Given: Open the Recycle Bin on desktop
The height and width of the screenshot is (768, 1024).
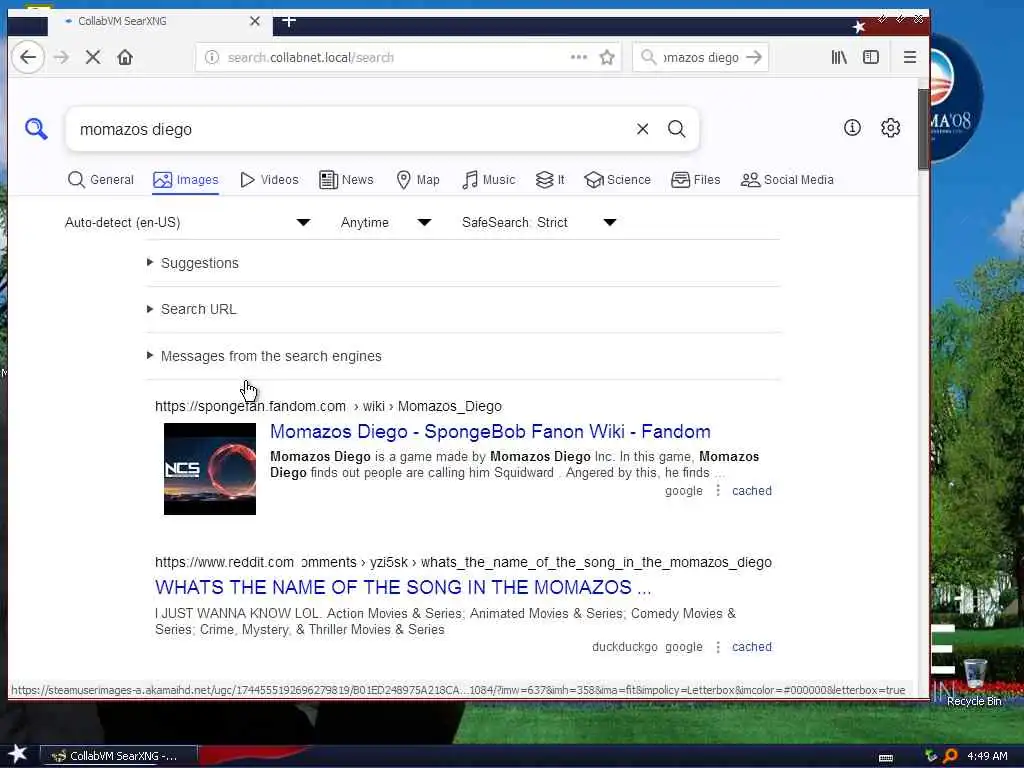Looking at the screenshot, I should coord(974,682).
